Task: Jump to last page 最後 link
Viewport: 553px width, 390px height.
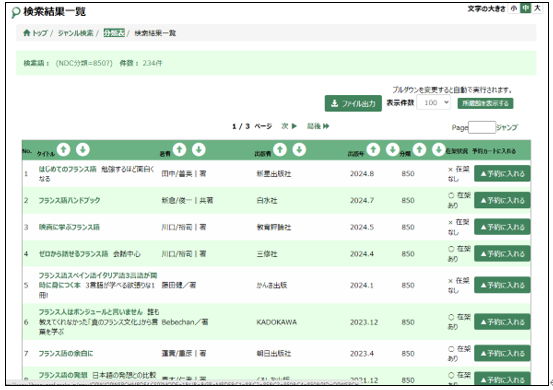Action: pos(318,126)
